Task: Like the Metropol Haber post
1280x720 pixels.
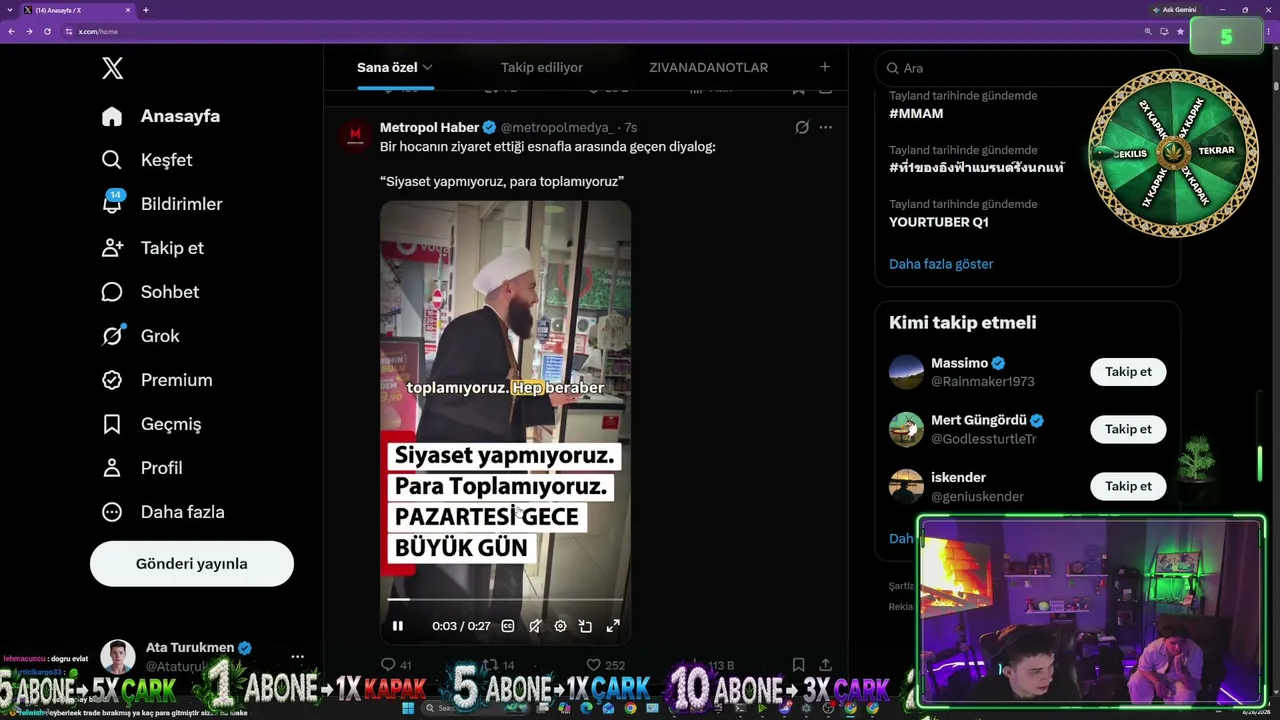Action: [605, 665]
